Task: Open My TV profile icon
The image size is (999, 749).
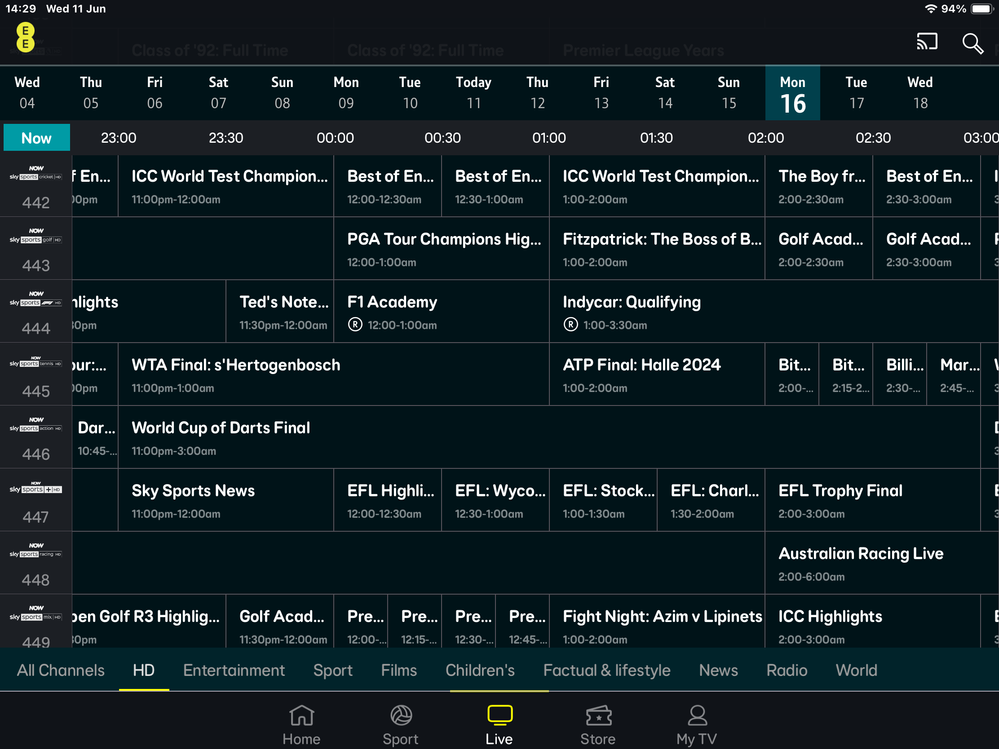Action: tap(697, 725)
